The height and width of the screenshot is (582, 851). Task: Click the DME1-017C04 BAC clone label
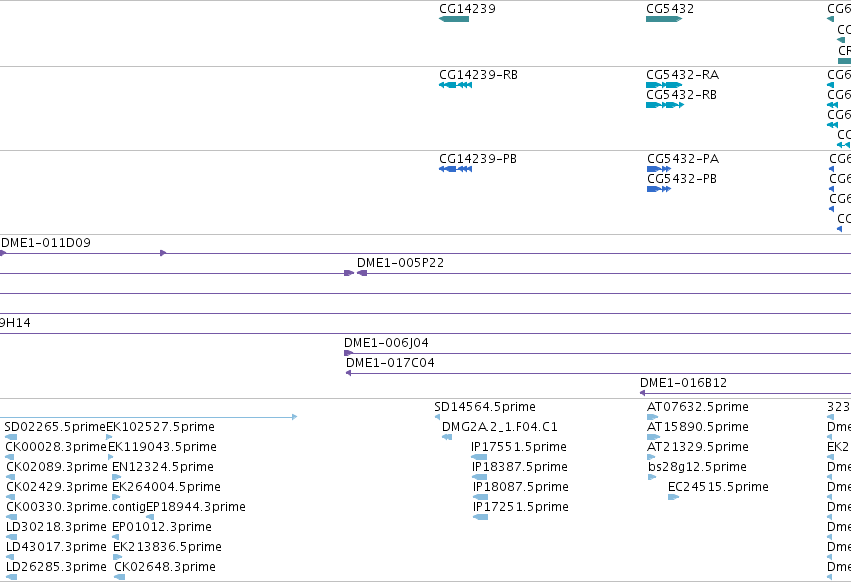tap(390, 363)
